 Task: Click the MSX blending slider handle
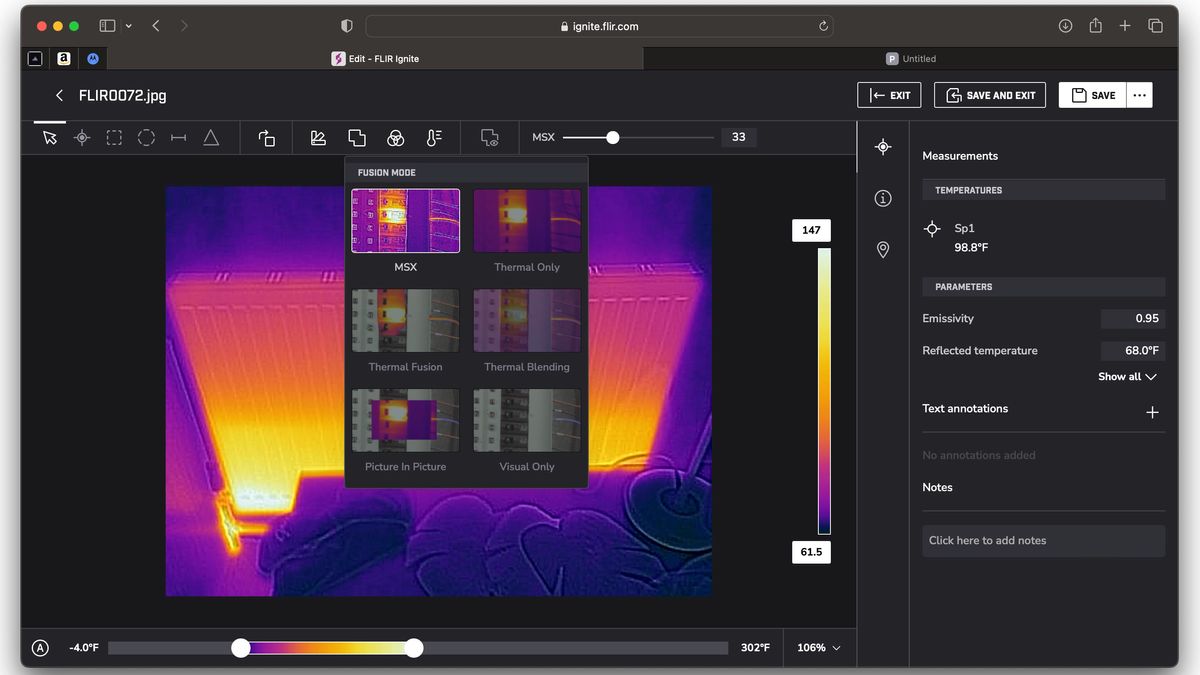[x=612, y=137]
